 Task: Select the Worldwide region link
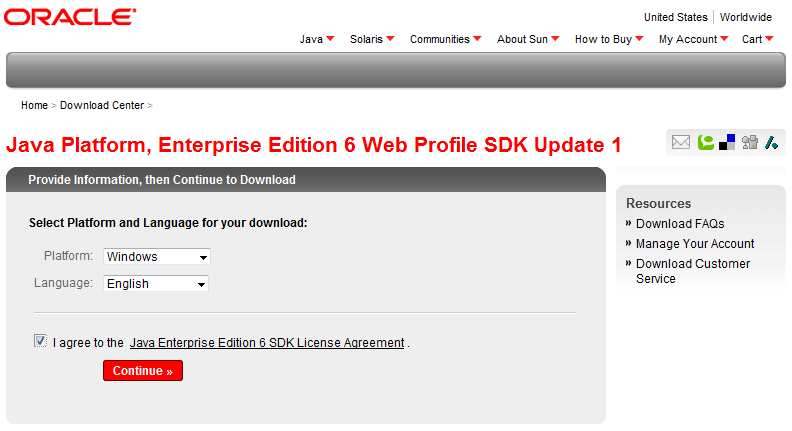point(746,17)
